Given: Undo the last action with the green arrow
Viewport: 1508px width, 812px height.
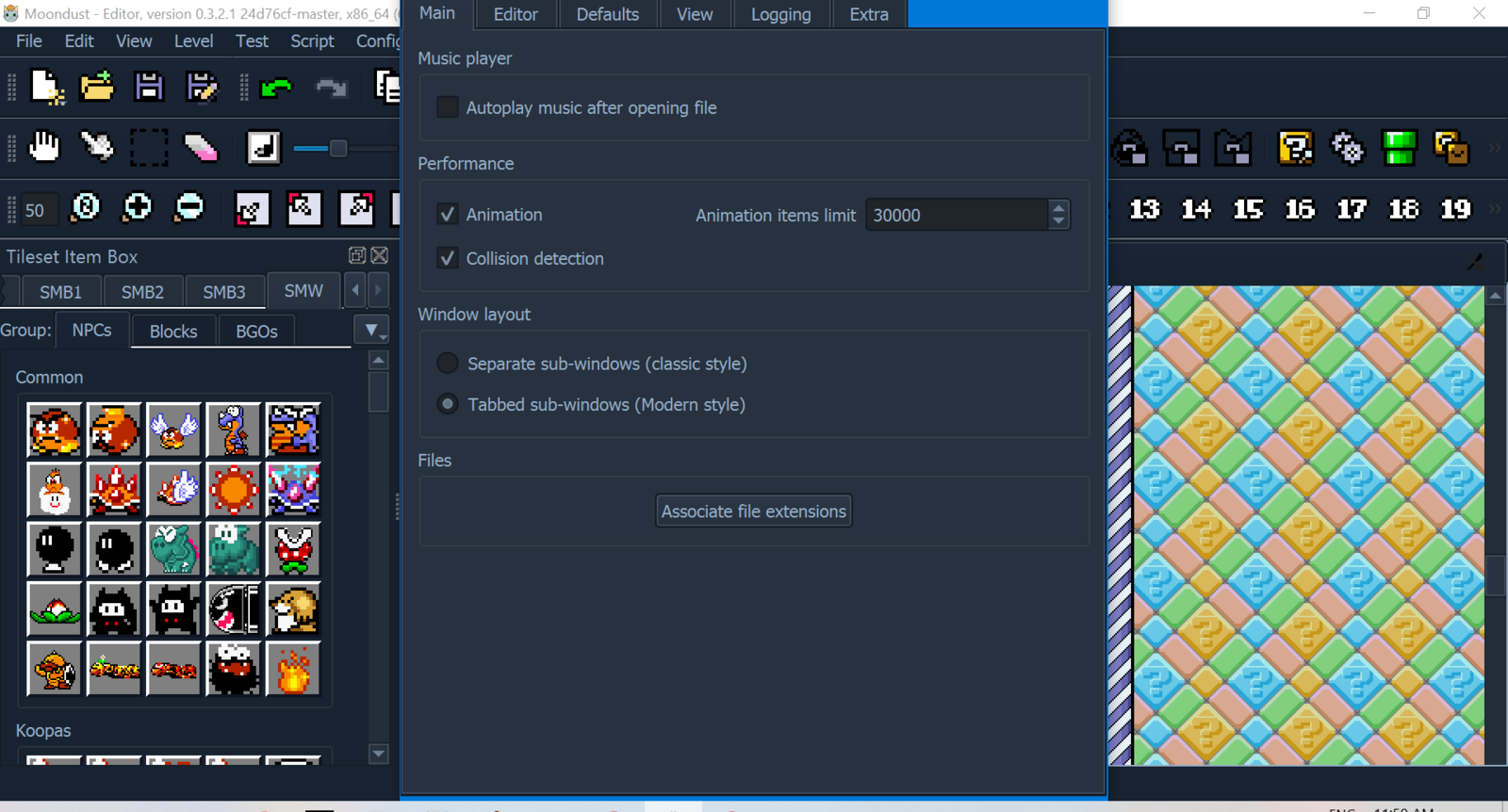Looking at the screenshot, I should point(276,87).
